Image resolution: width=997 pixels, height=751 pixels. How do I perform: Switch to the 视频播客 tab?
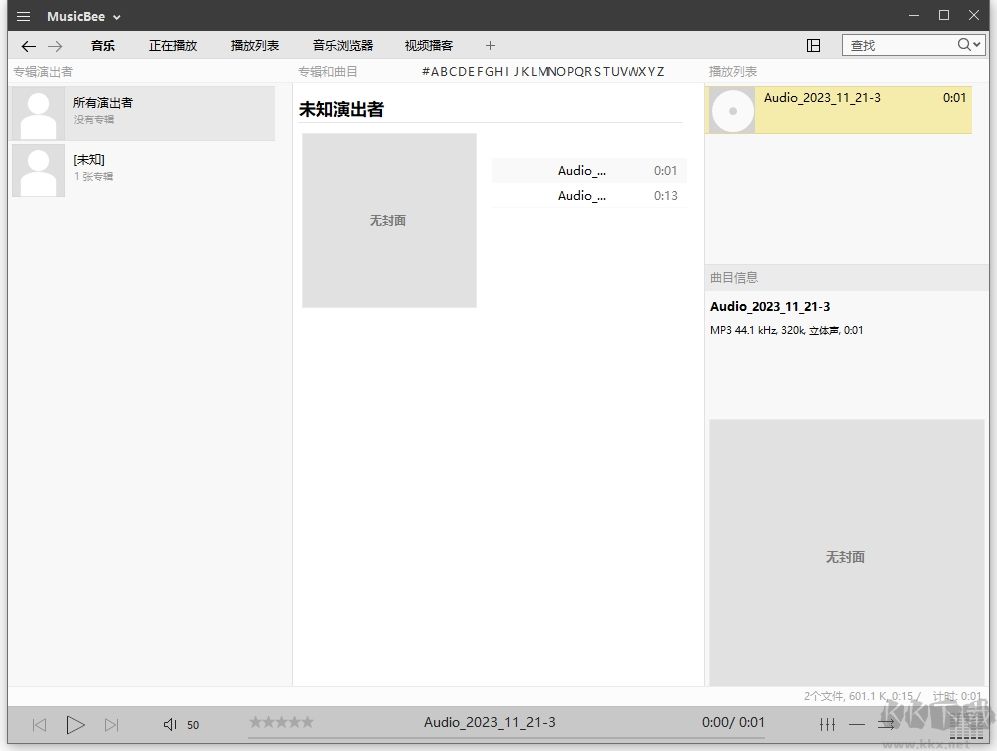point(428,45)
